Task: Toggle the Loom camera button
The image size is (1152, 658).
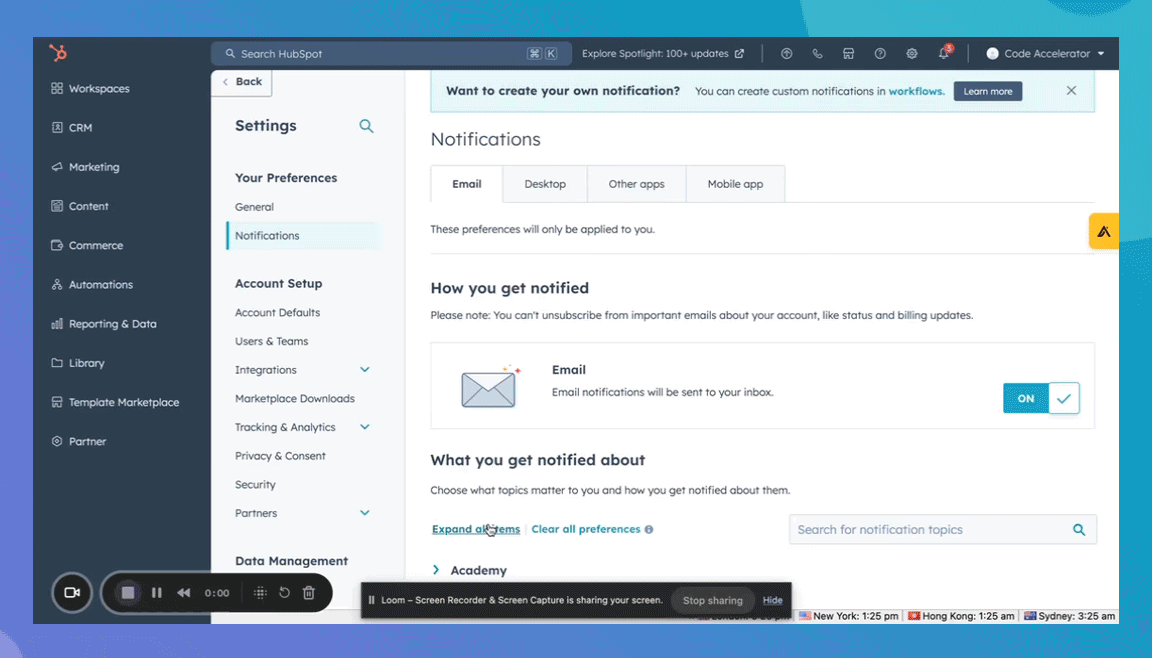Action: (72, 593)
